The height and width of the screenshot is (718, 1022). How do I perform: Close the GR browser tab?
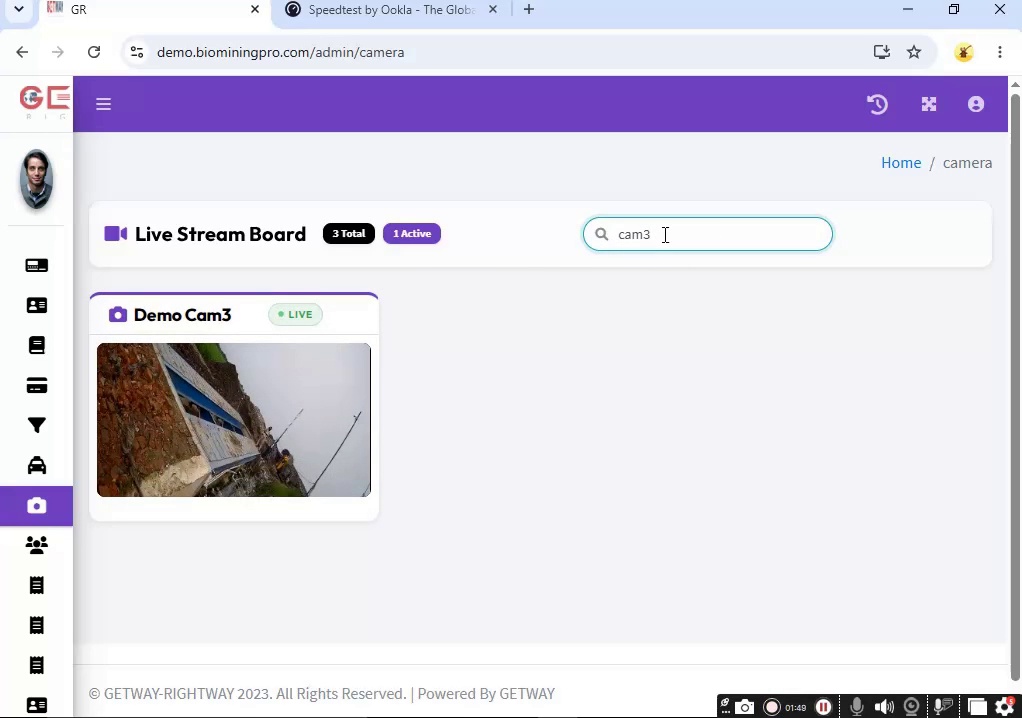pos(255,10)
